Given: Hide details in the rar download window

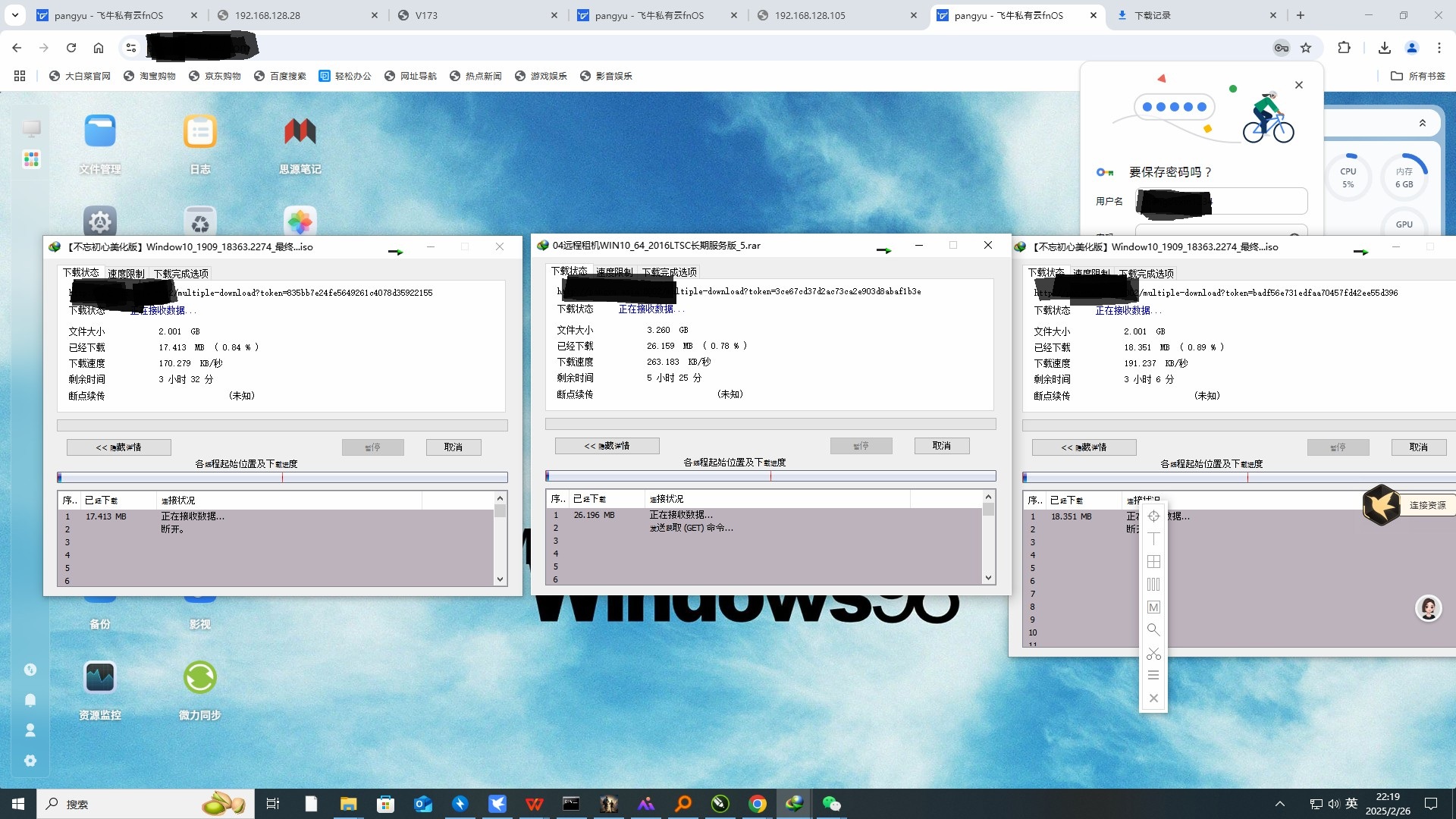Looking at the screenshot, I should tap(607, 446).
